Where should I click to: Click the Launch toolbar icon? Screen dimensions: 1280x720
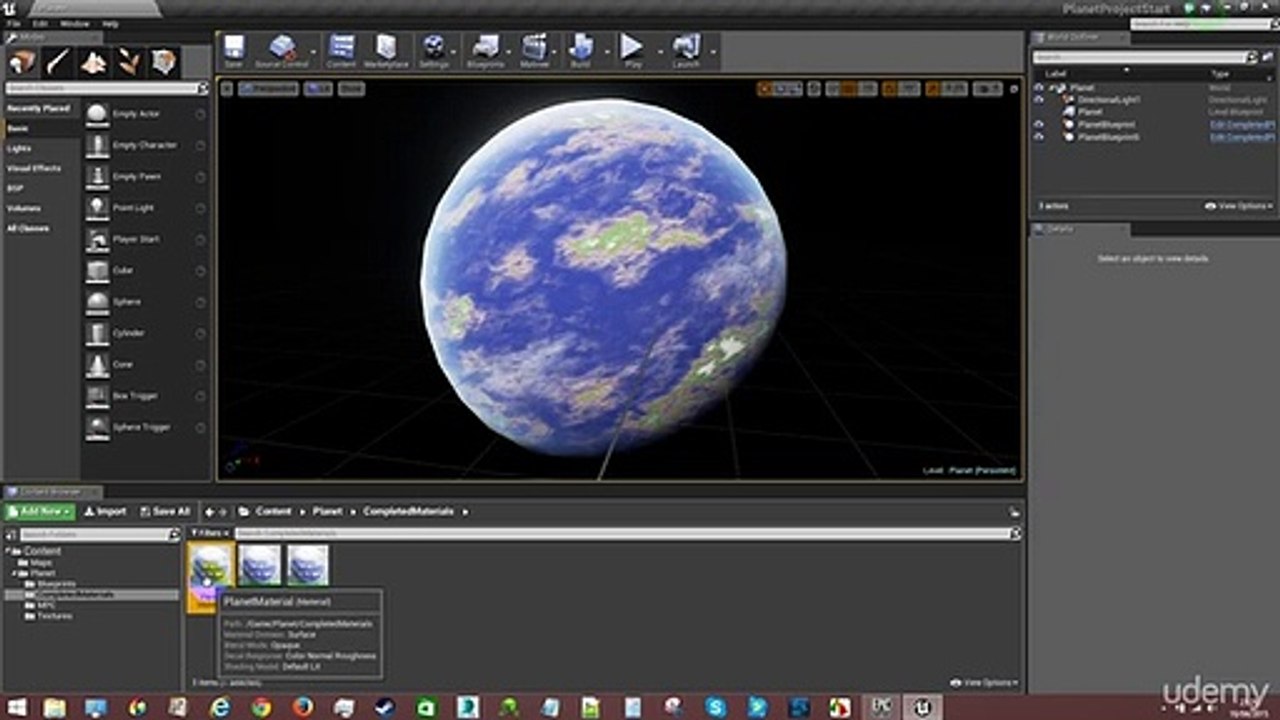click(686, 50)
